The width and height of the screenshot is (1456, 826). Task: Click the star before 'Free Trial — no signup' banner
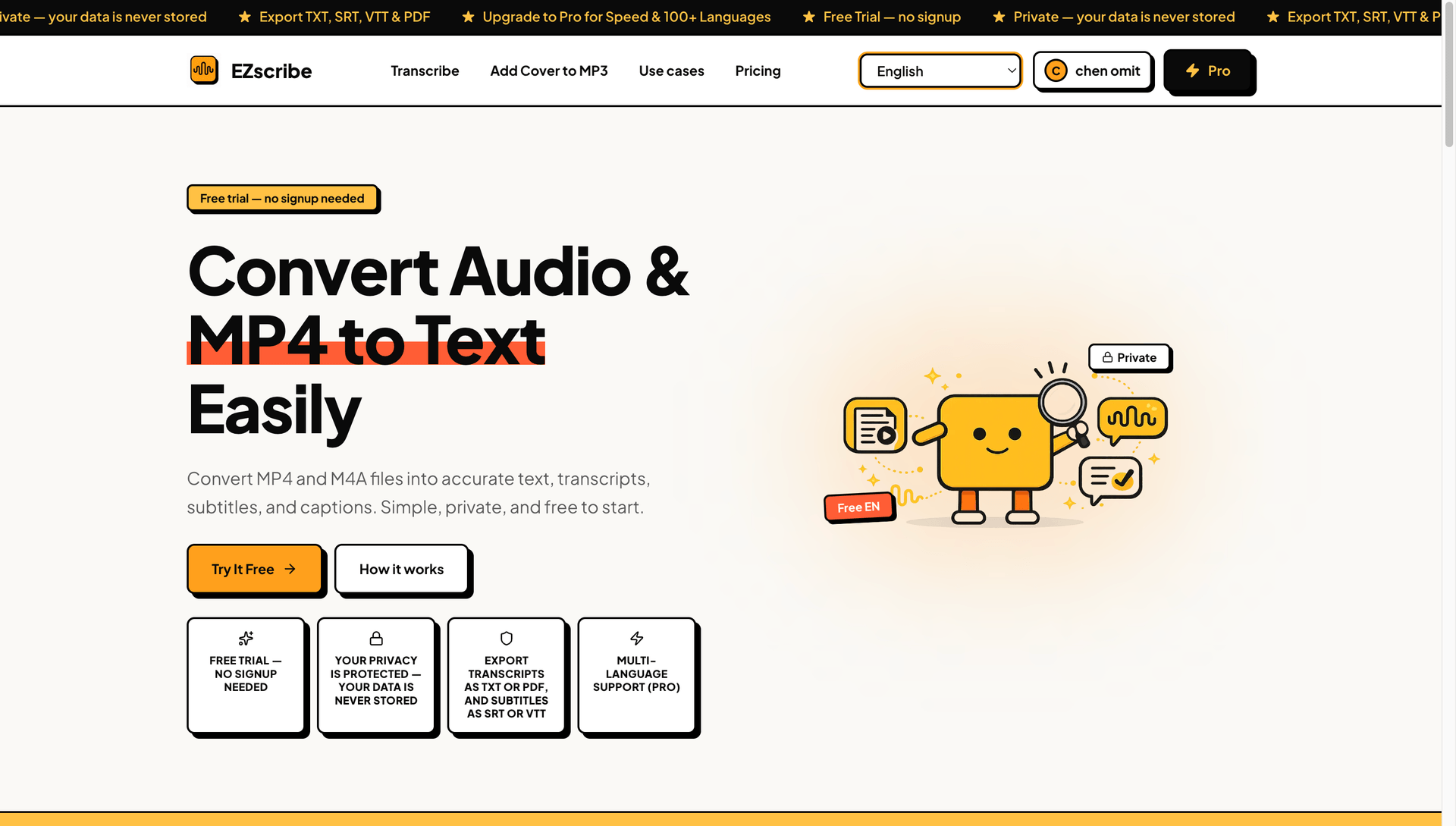(x=809, y=17)
